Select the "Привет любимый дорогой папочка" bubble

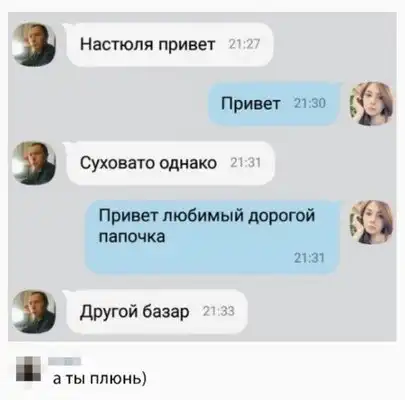[212, 237]
